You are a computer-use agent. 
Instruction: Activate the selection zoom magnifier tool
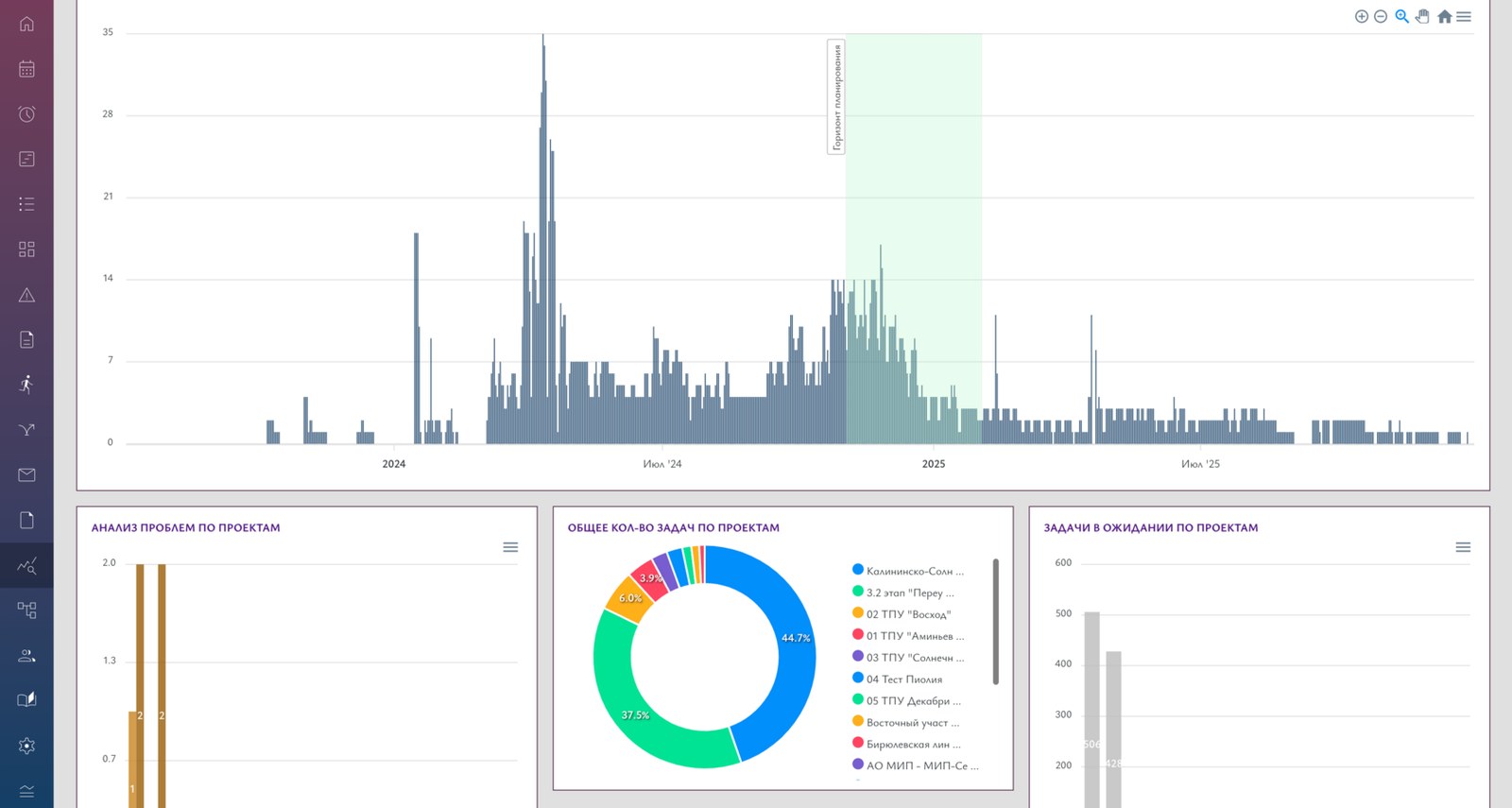1402,16
